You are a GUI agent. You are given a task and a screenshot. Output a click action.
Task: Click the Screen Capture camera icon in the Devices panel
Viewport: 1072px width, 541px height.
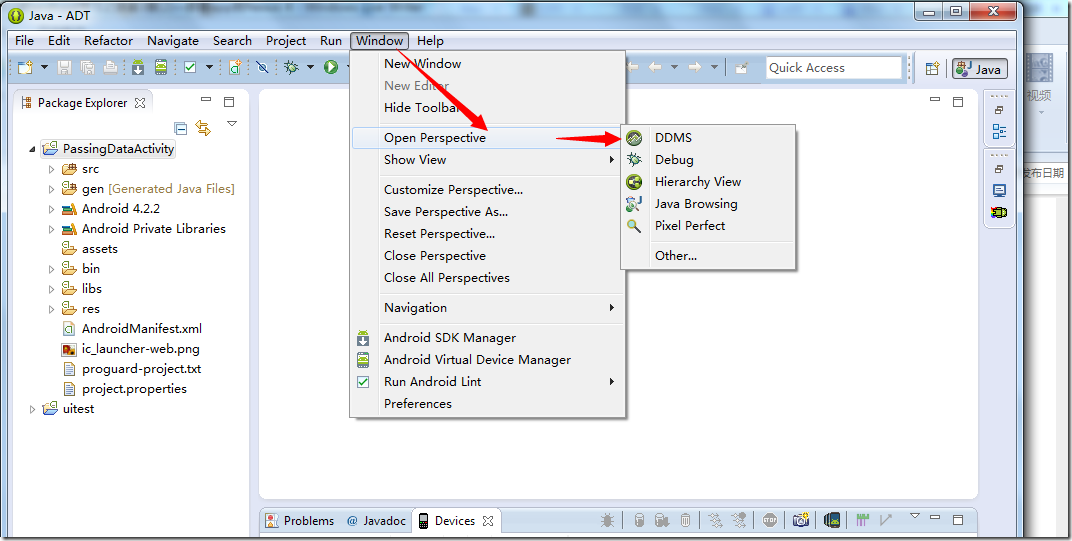point(801,520)
